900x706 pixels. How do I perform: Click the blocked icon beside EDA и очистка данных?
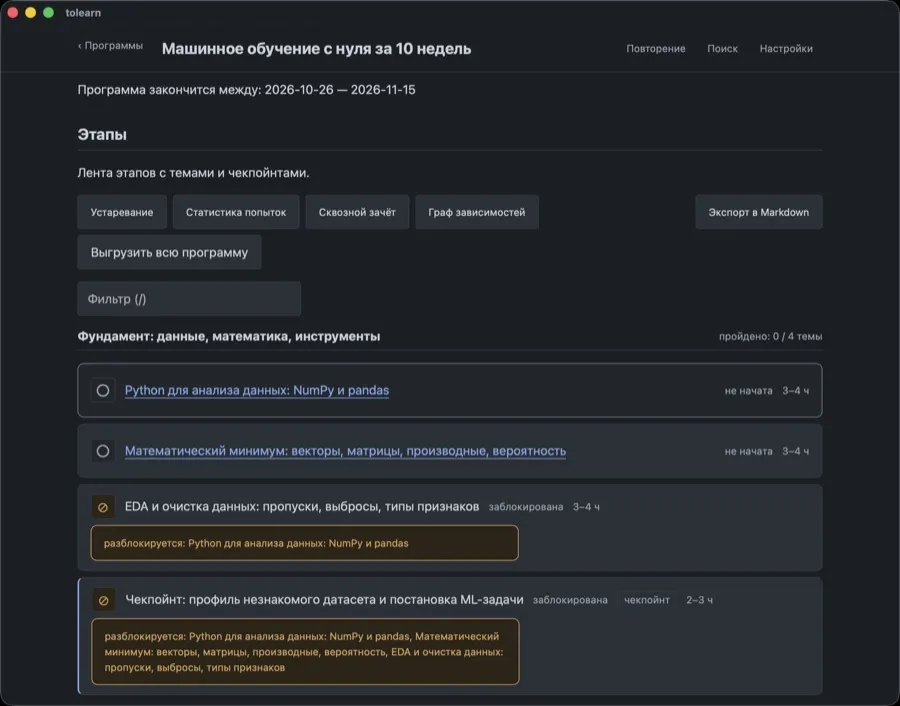coord(103,507)
